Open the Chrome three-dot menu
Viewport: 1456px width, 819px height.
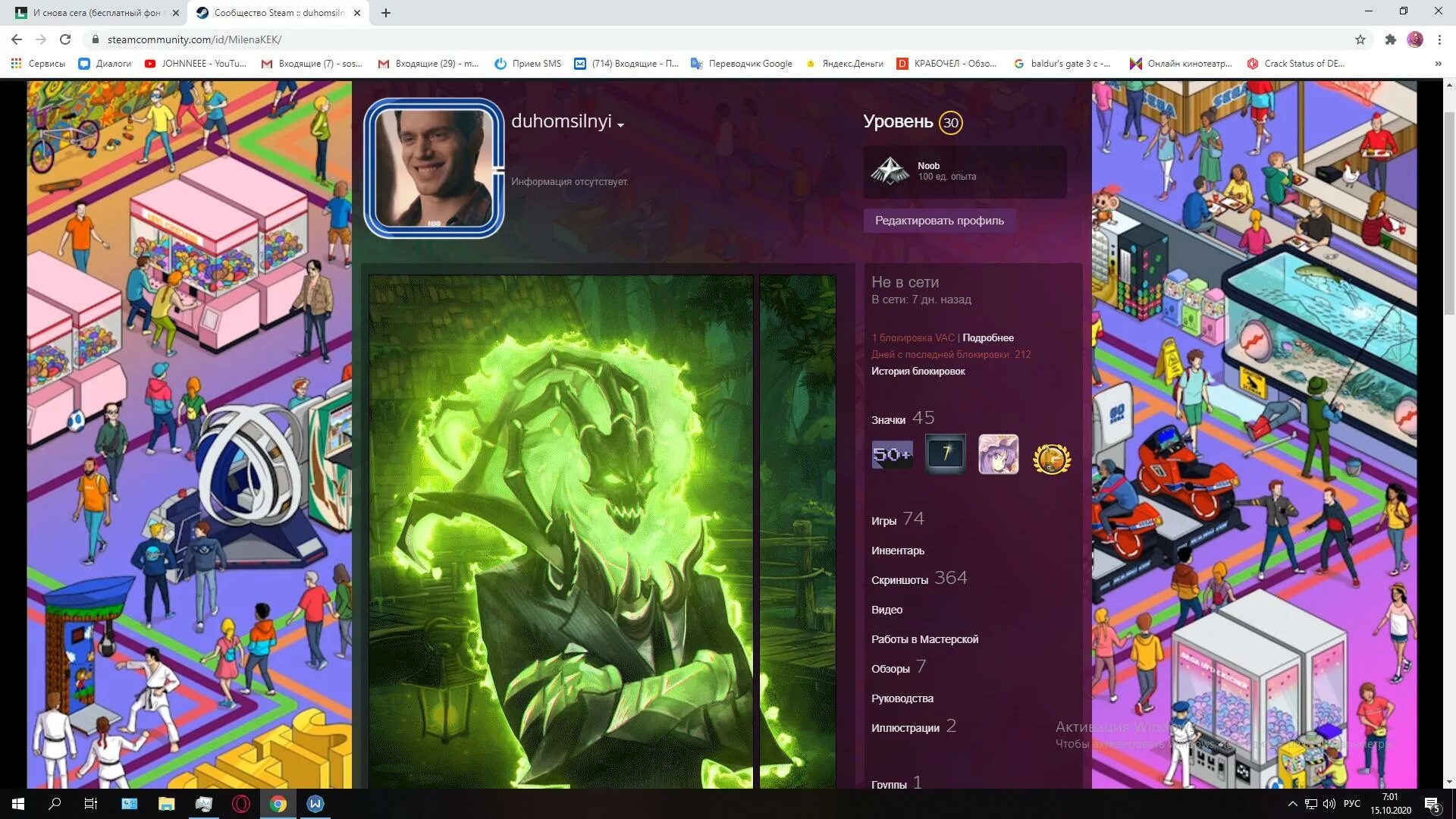coord(1439,39)
